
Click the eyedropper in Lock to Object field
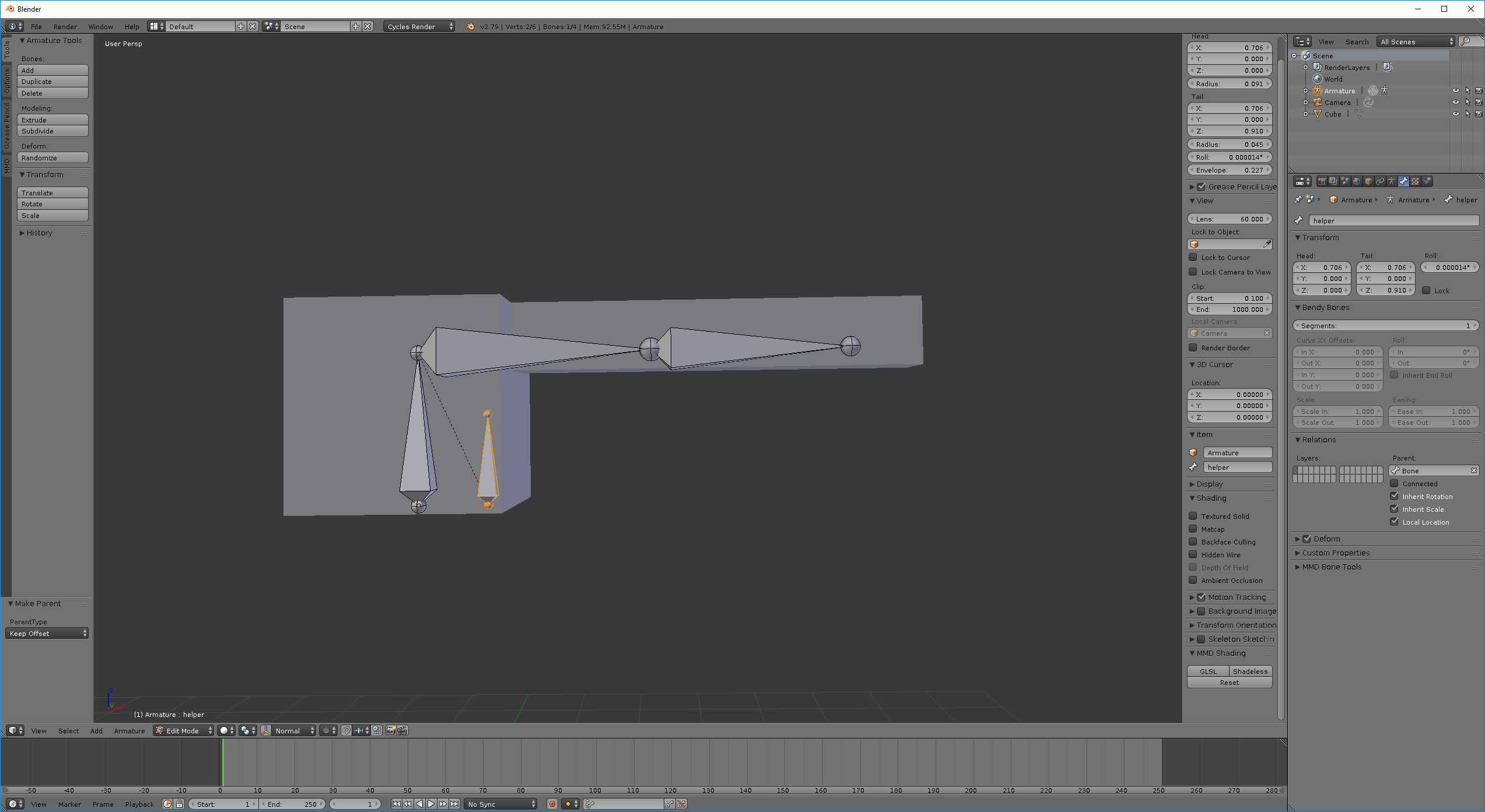[1267, 244]
